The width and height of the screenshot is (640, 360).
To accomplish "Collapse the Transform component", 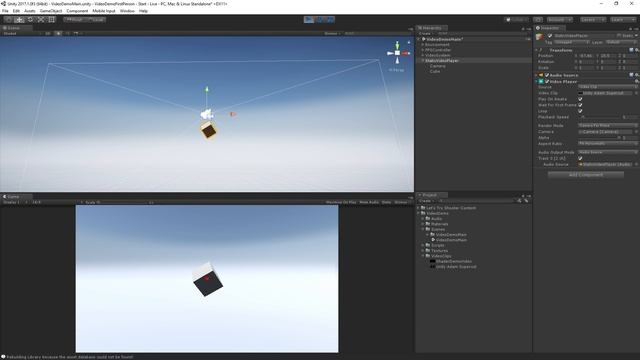I will [x=537, y=50].
